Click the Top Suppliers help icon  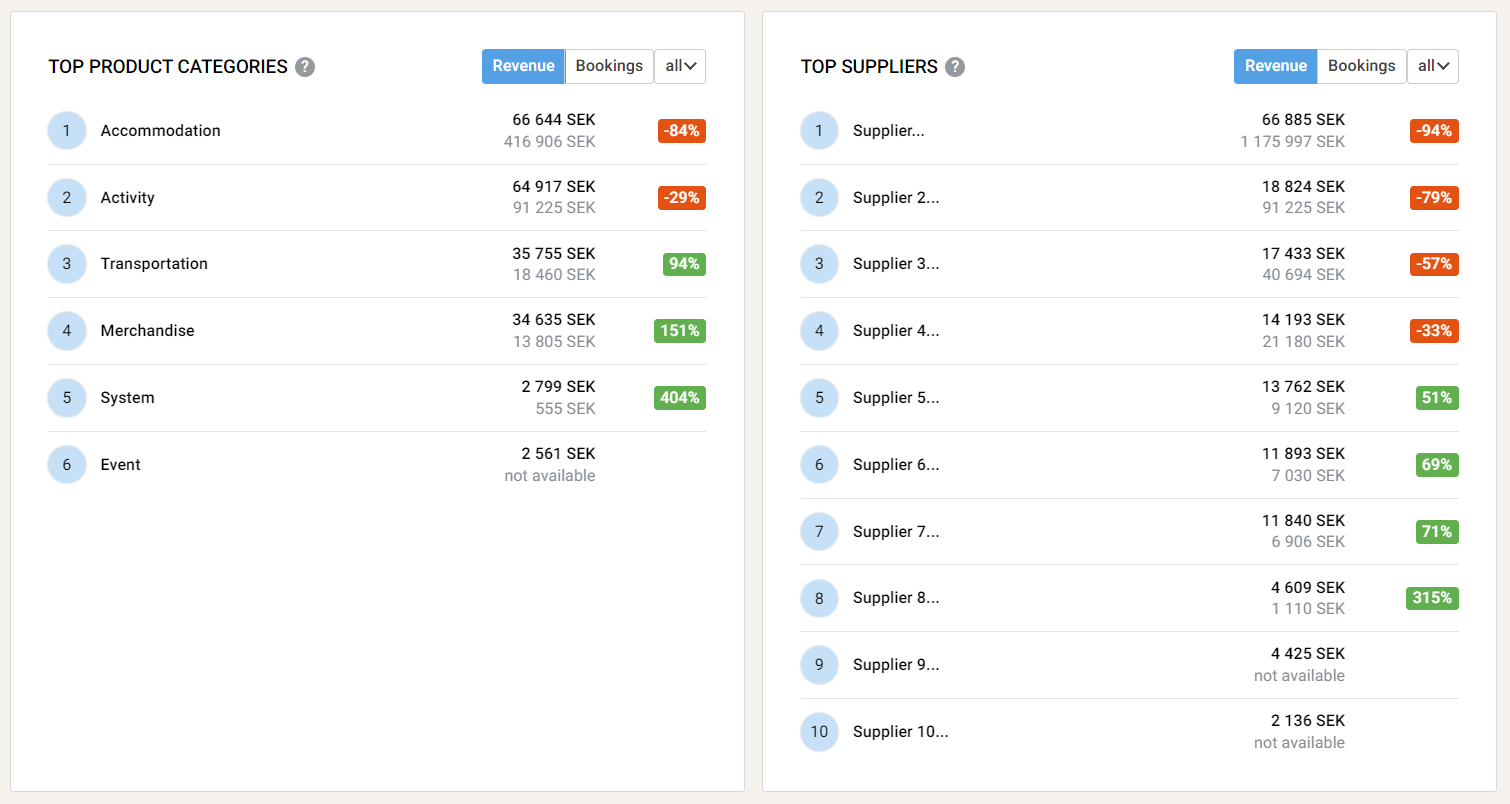(955, 67)
